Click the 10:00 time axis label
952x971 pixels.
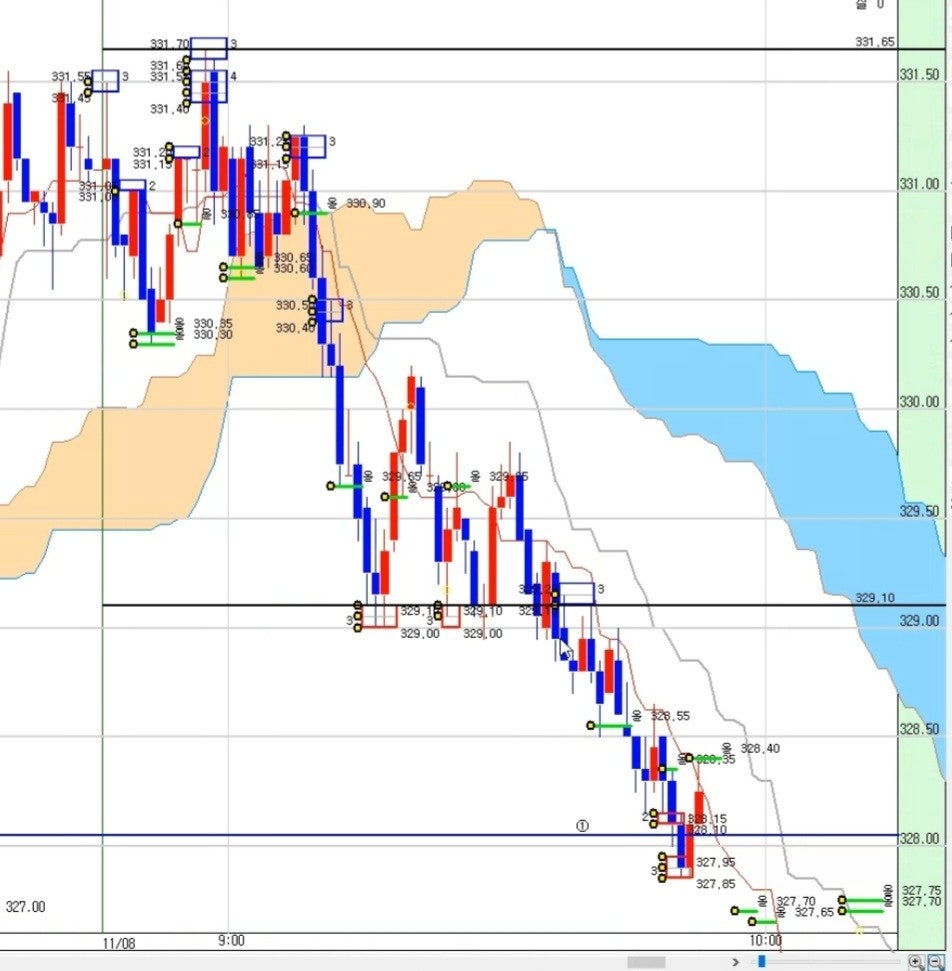[x=766, y=941]
